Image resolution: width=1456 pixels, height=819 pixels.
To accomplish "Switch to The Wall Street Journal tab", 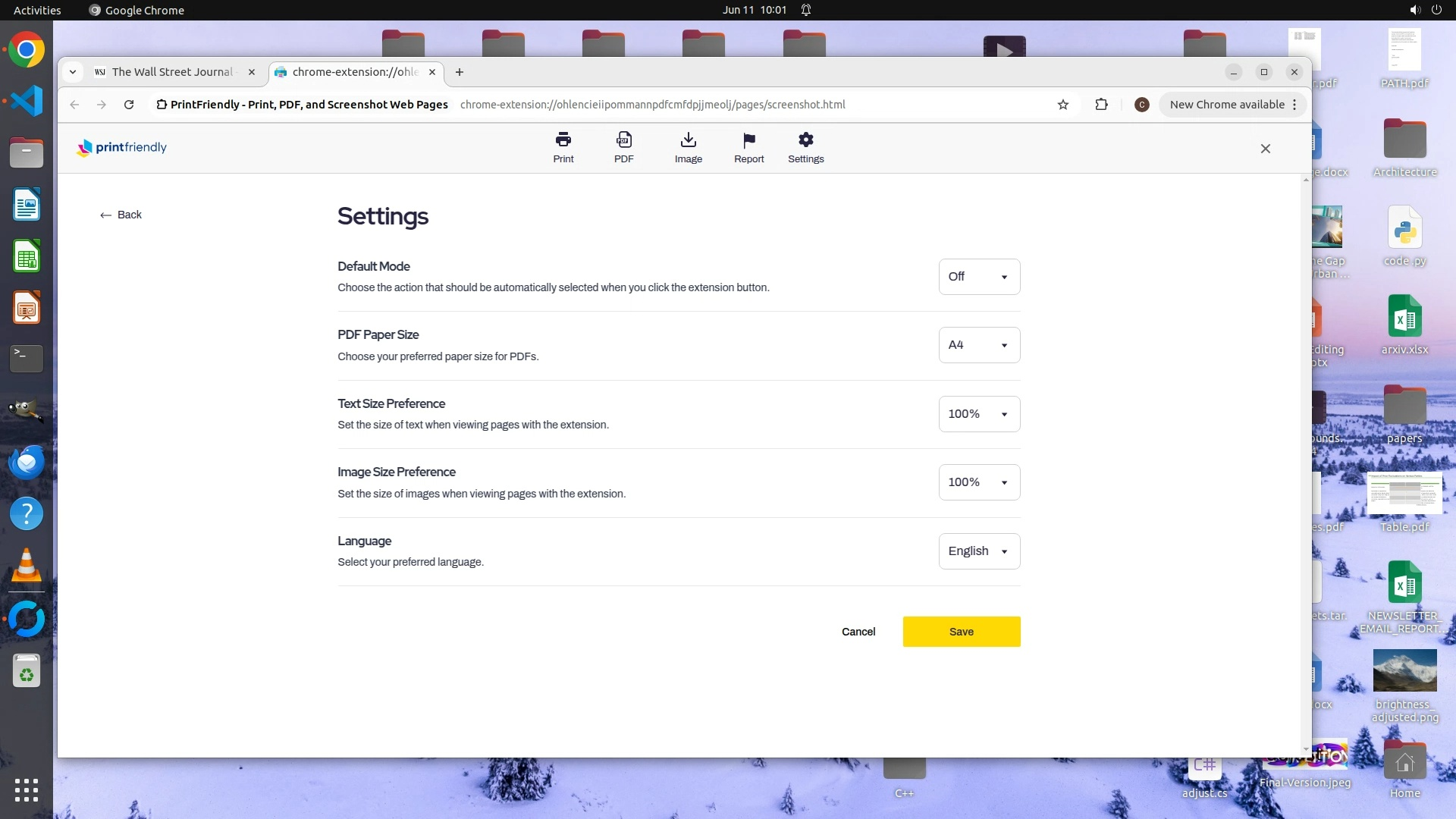I will [172, 72].
